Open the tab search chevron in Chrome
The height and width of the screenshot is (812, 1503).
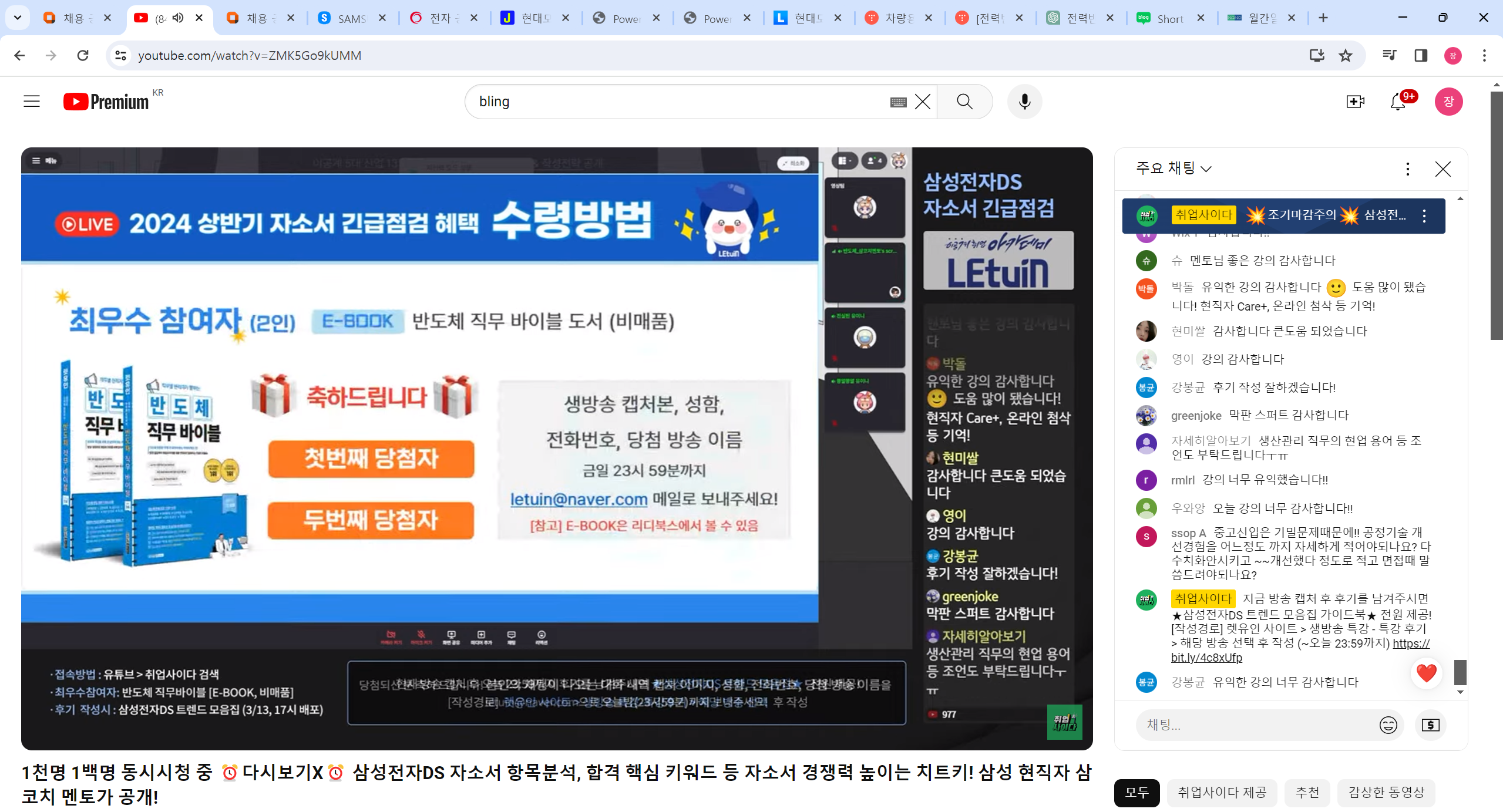pos(18,18)
